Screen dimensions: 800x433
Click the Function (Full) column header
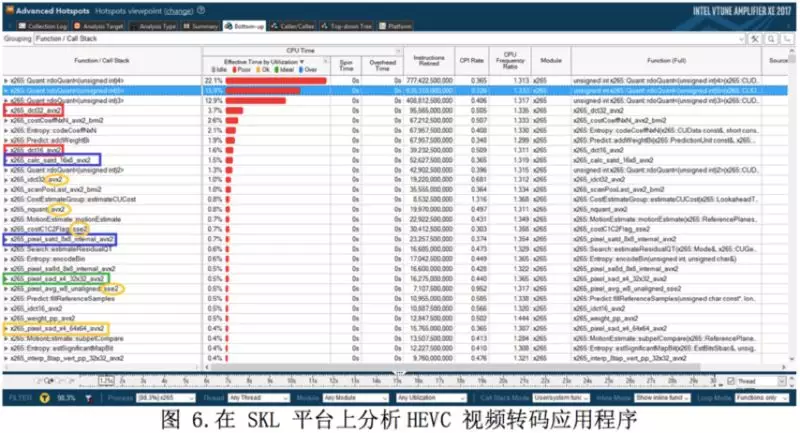pyautogui.click(x=666, y=61)
